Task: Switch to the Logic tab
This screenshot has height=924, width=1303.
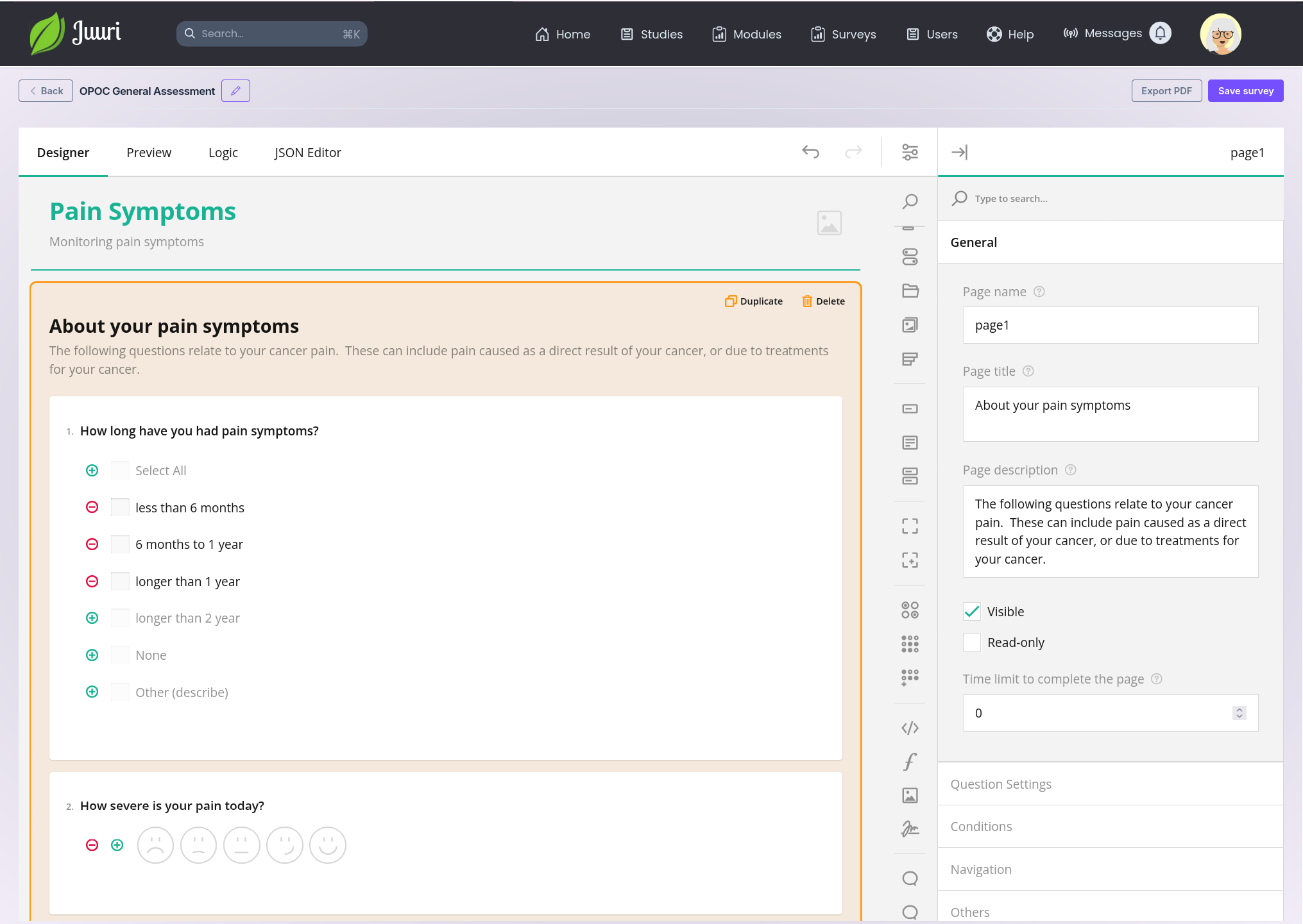Action: click(x=223, y=153)
